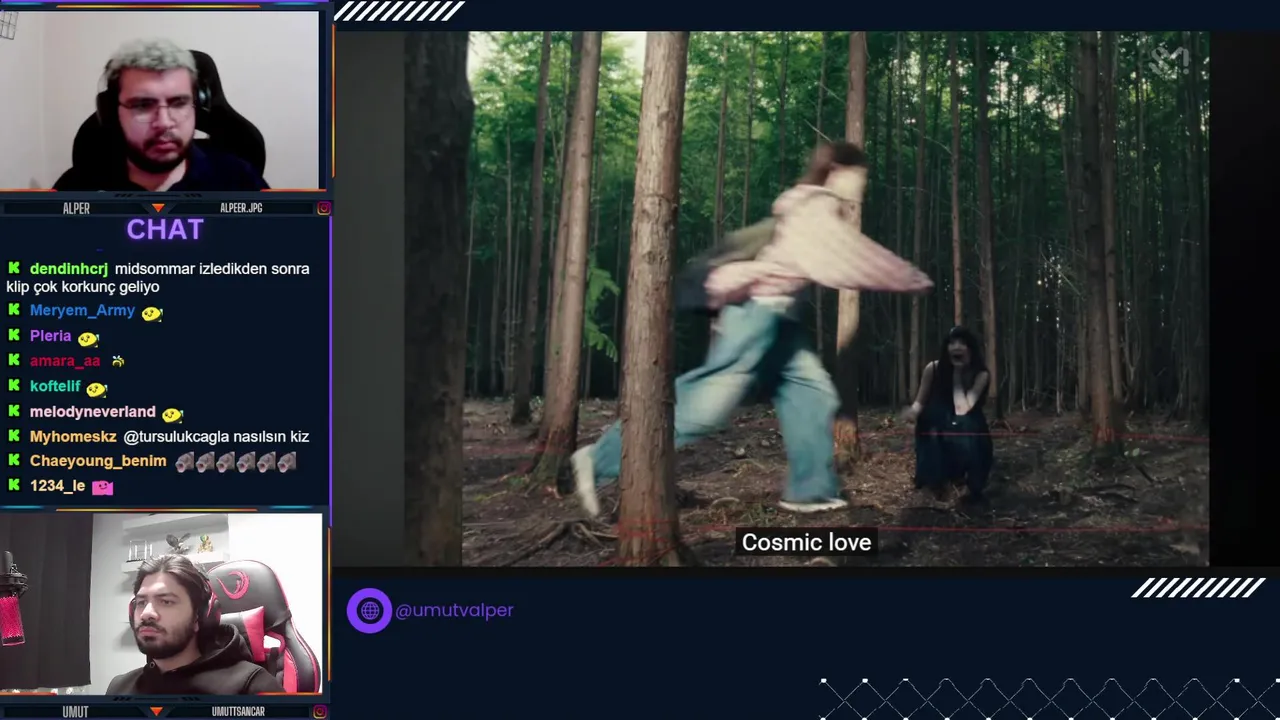Viewport: 1280px width, 720px height.
Task: Click the 1234_le username
Action: pos(58,486)
